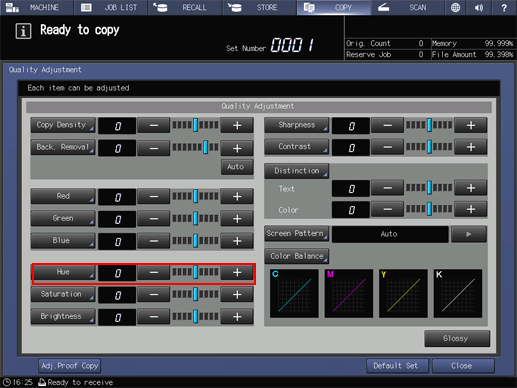The height and width of the screenshot is (388, 517).
Task: Toggle Auto background removal
Action: (x=237, y=167)
